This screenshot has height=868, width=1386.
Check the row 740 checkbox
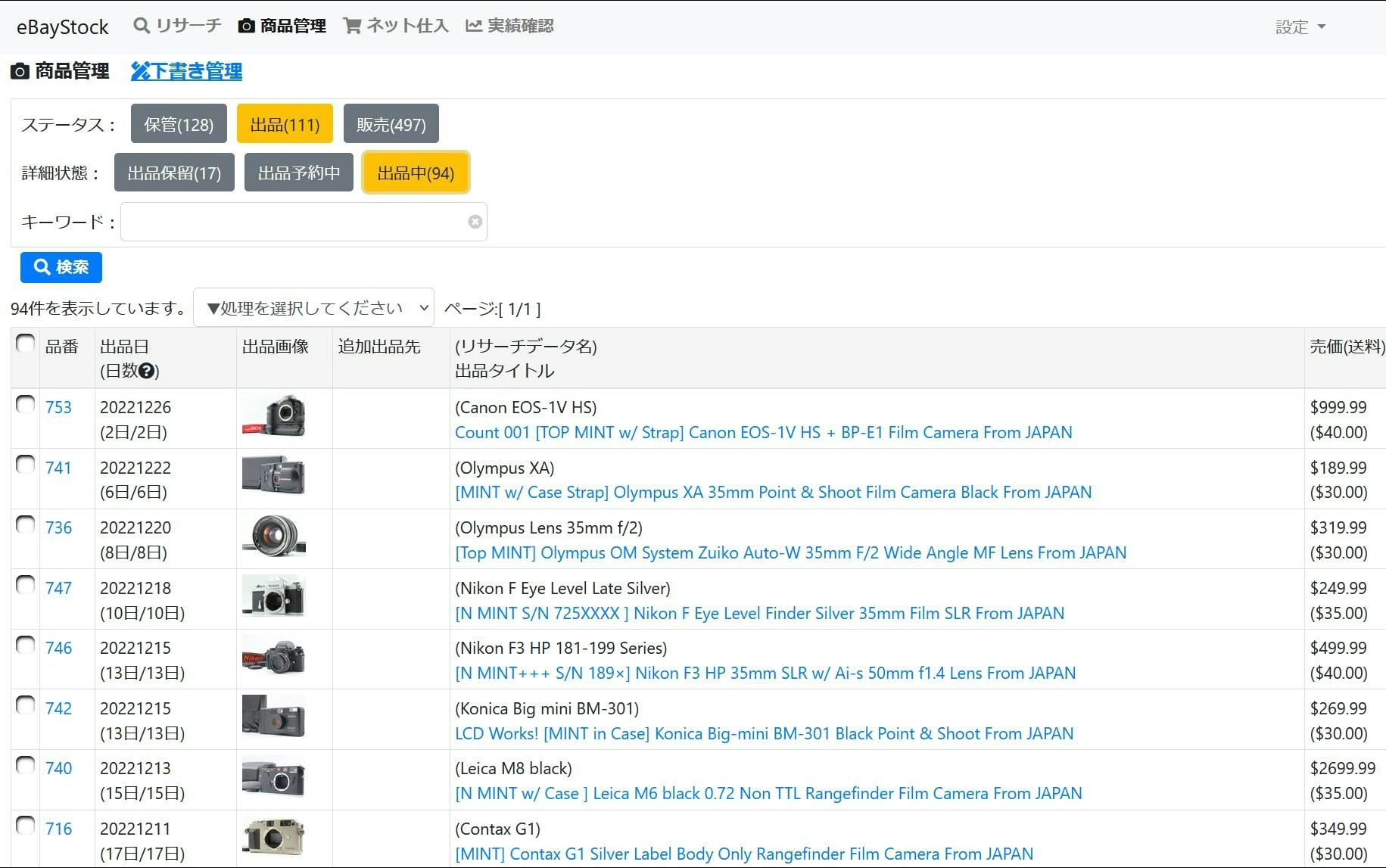pyautogui.click(x=25, y=765)
